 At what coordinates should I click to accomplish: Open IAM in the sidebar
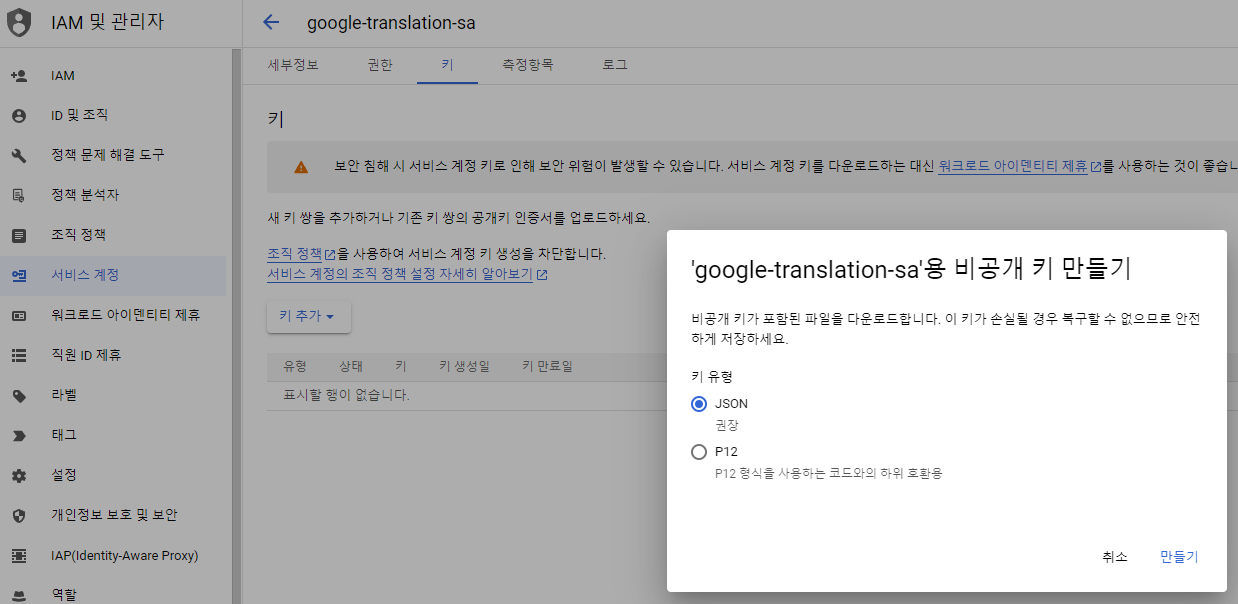(113, 75)
